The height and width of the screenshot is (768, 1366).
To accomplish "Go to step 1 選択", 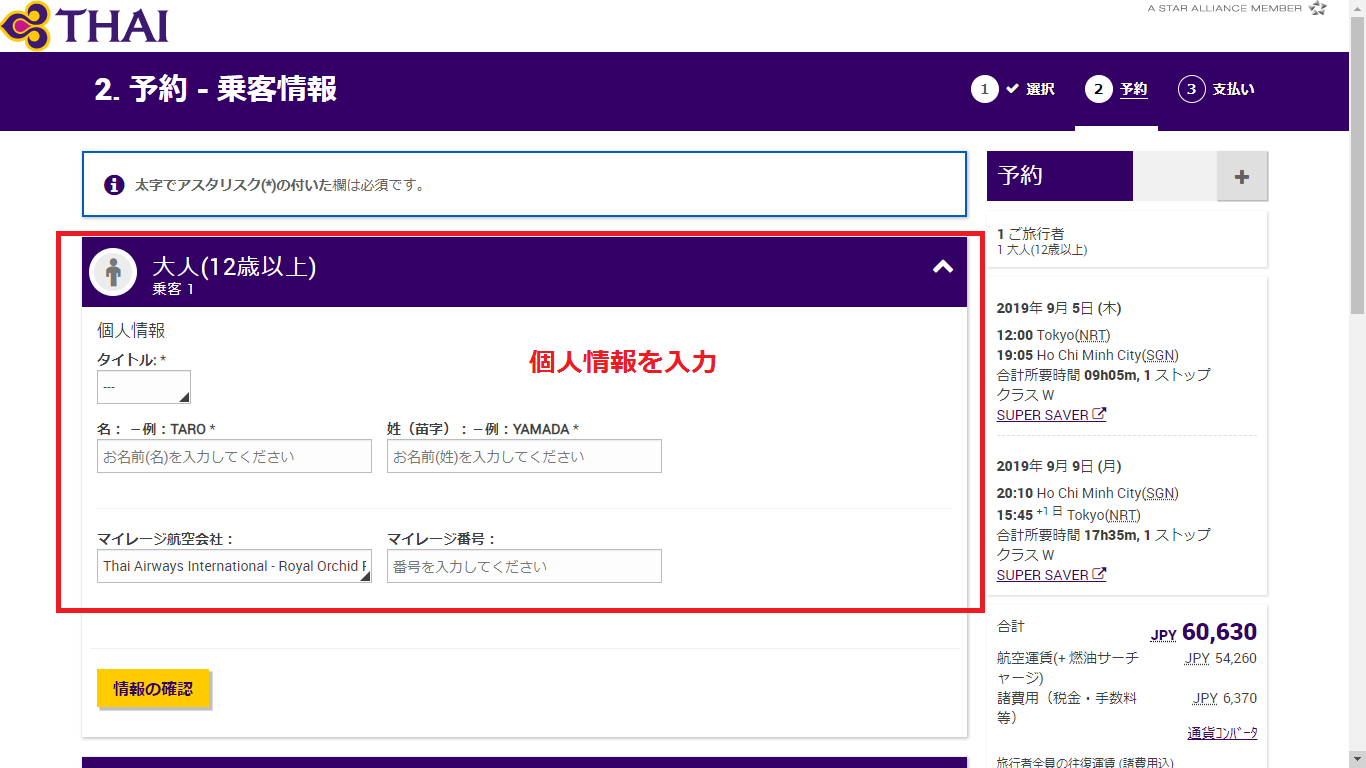I will click(x=1013, y=90).
